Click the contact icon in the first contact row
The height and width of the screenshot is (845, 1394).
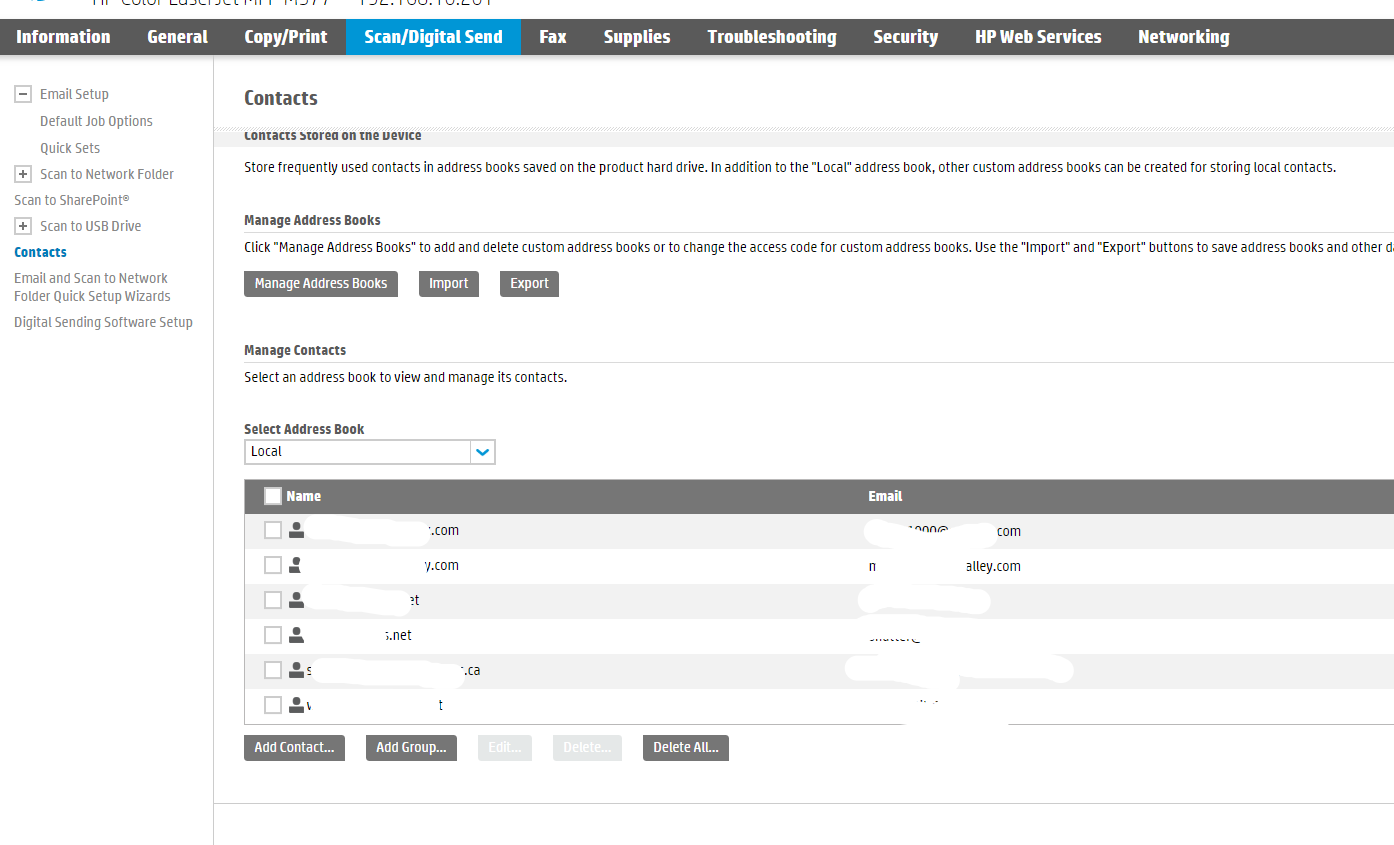(296, 530)
